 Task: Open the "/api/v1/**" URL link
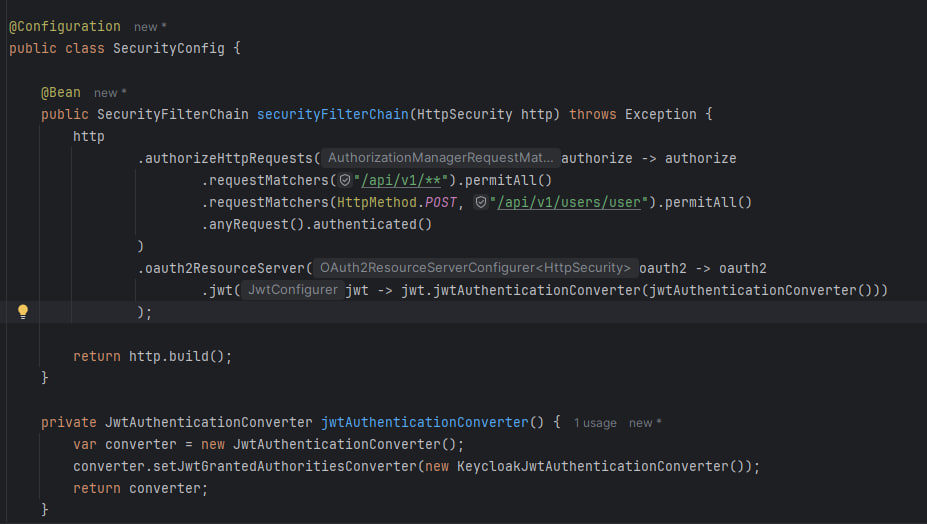point(401,180)
